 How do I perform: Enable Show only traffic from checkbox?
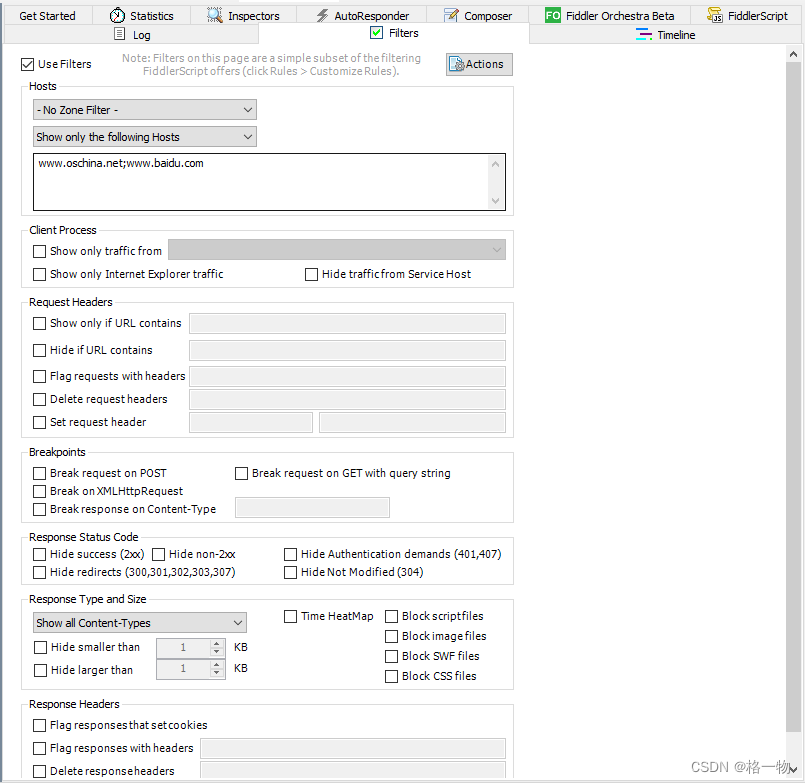(x=39, y=251)
